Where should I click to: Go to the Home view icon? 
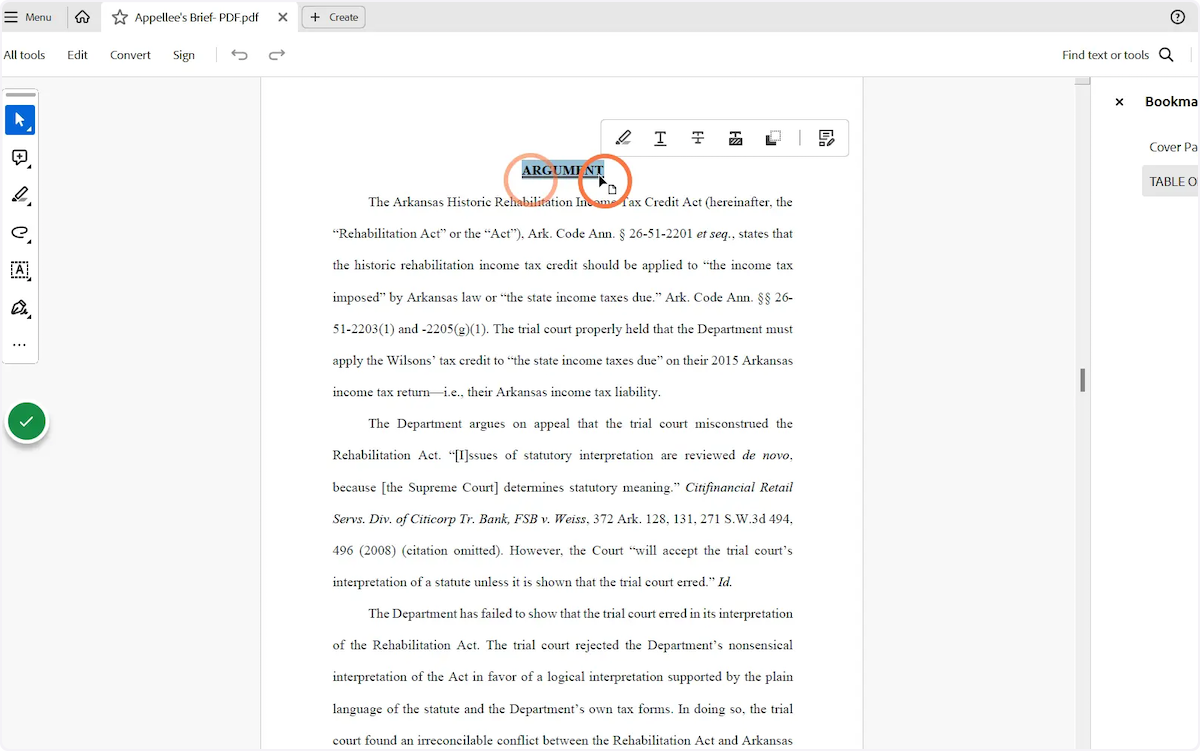(82, 17)
